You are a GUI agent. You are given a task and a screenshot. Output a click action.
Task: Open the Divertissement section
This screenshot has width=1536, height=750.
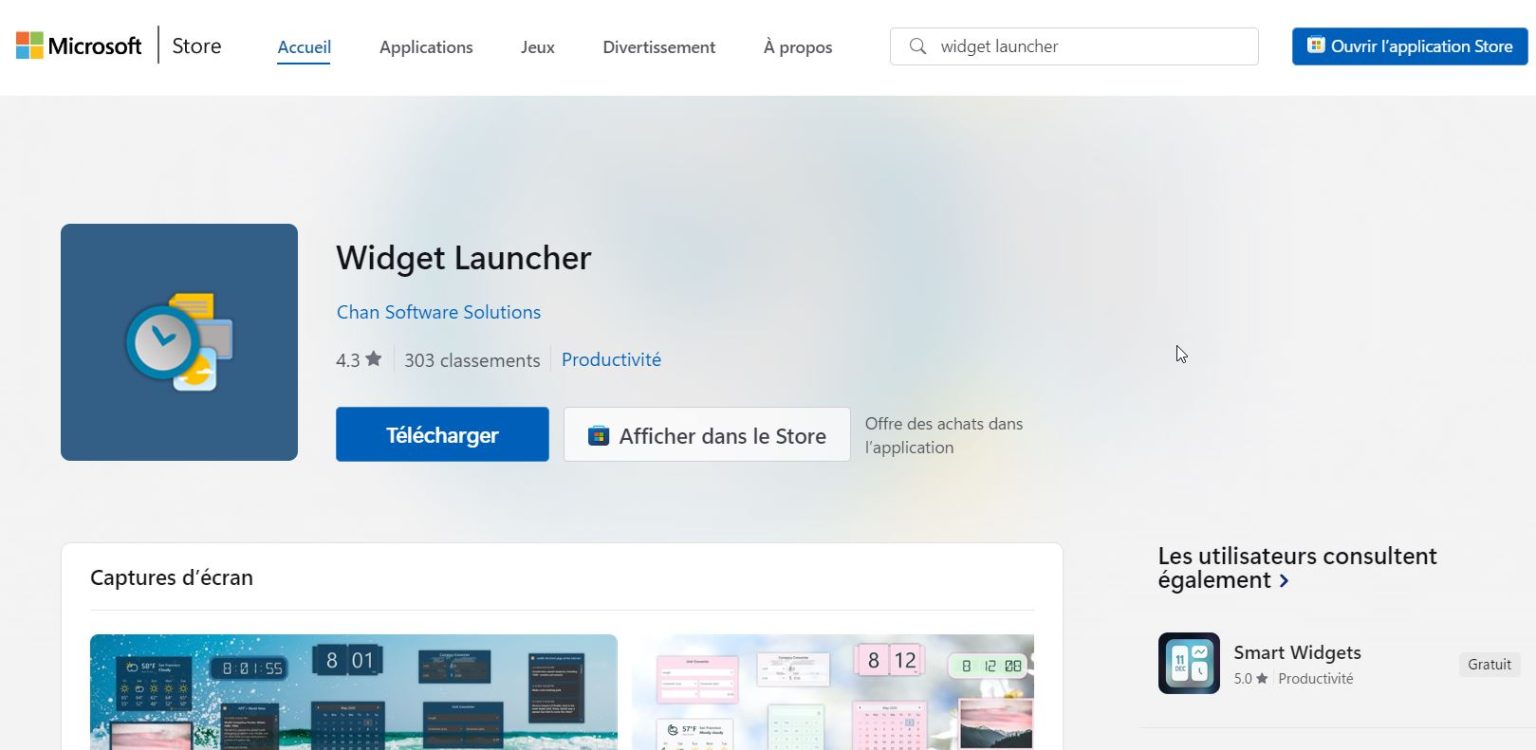tap(659, 47)
